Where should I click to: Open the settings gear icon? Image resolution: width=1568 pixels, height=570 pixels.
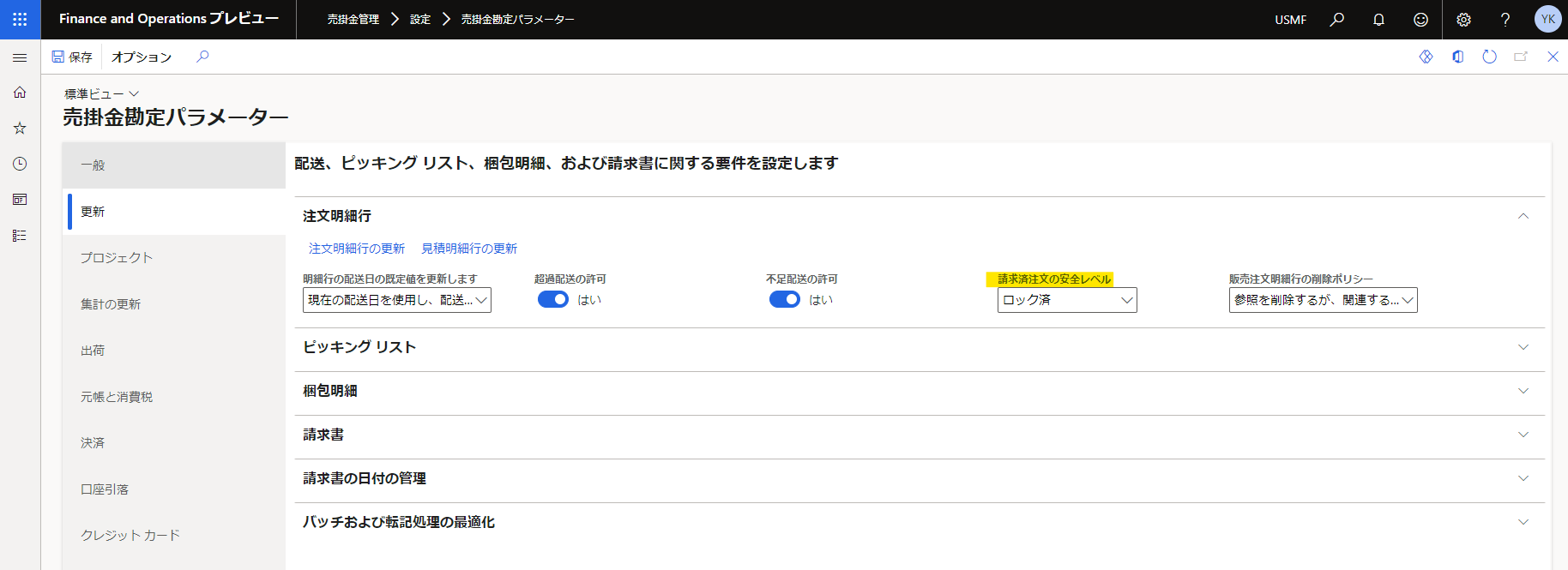click(1463, 20)
